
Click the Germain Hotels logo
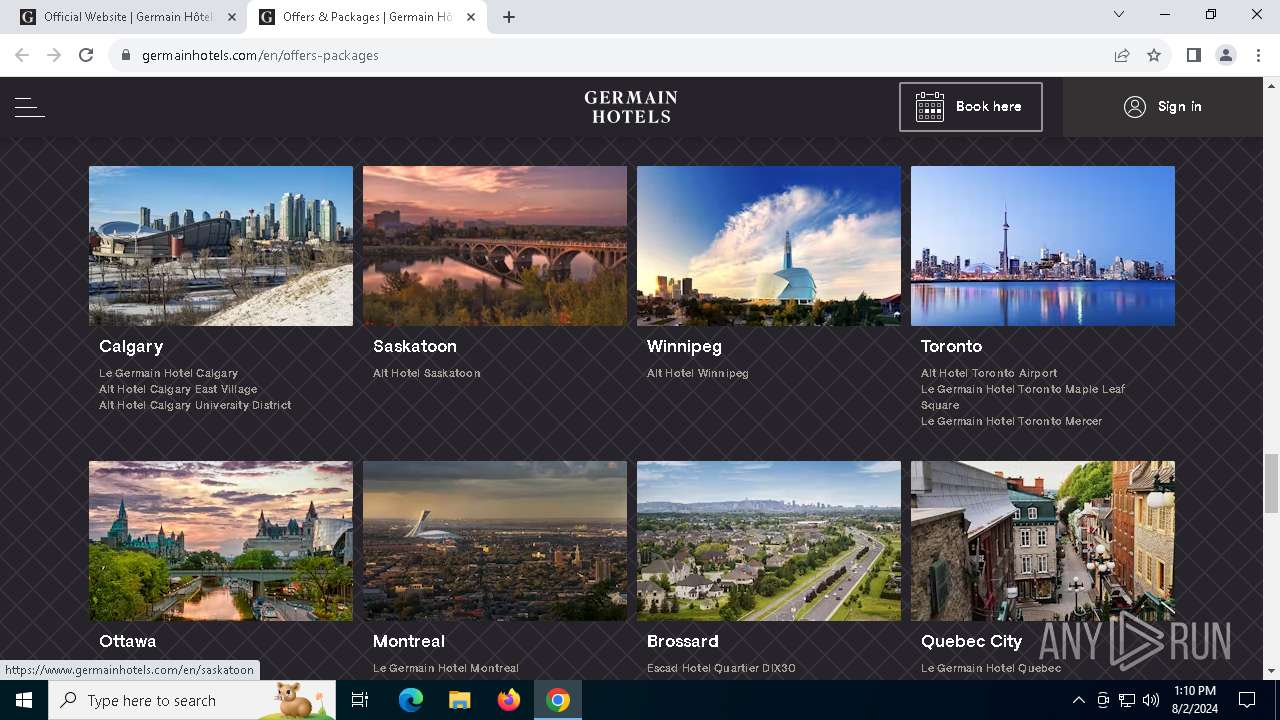(631, 107)
